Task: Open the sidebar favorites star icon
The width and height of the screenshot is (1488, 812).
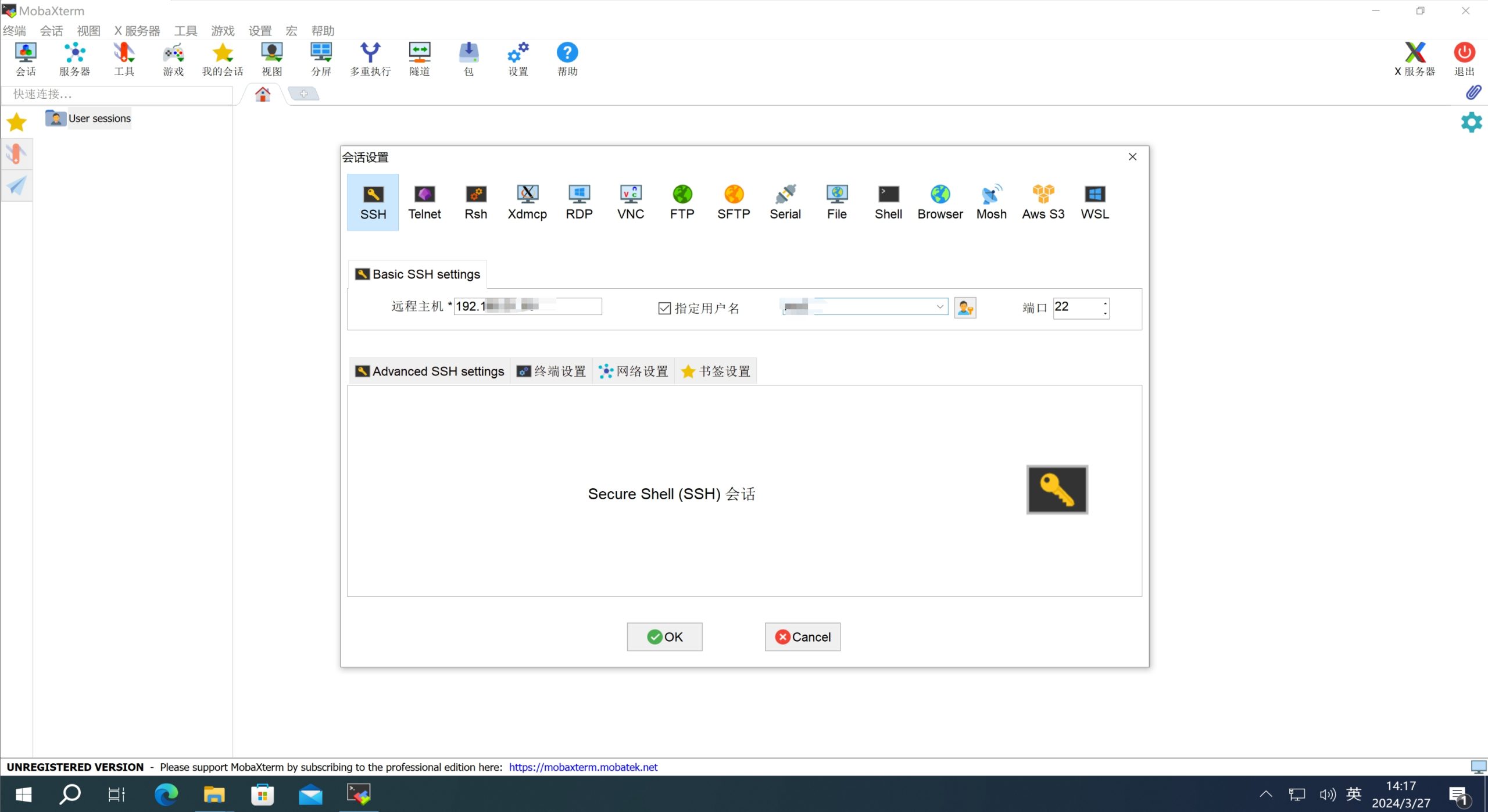Action: 16,122
